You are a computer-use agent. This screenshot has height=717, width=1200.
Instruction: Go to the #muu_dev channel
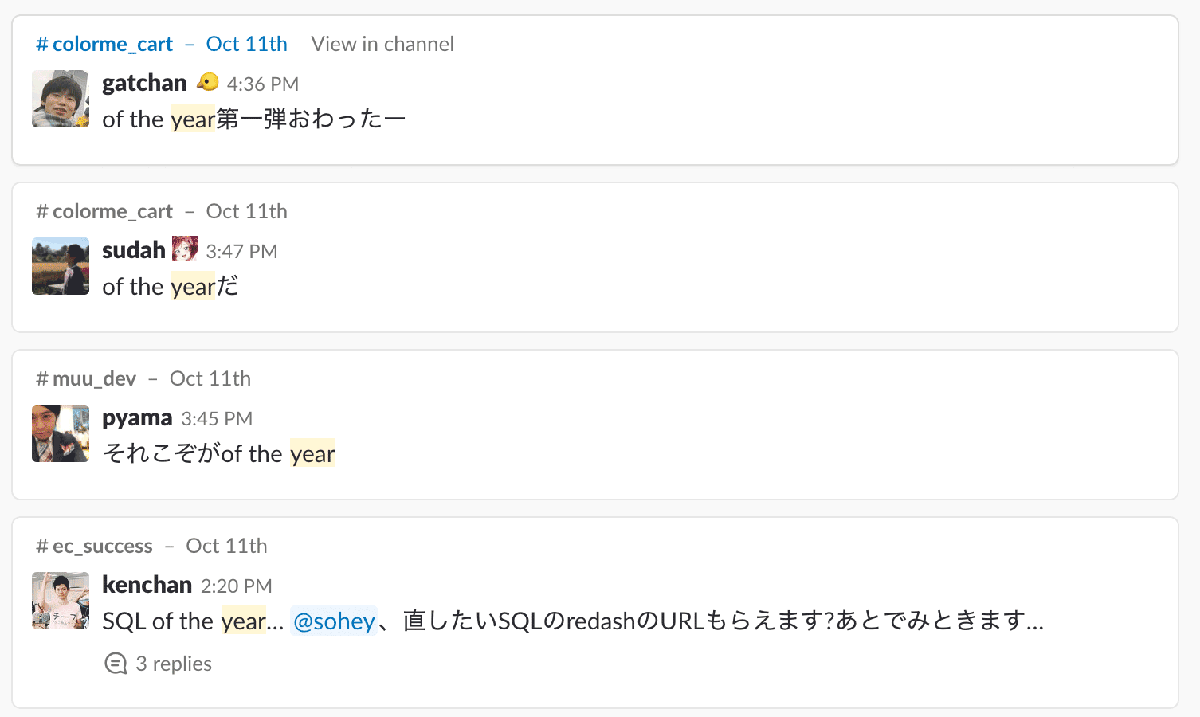87,378
